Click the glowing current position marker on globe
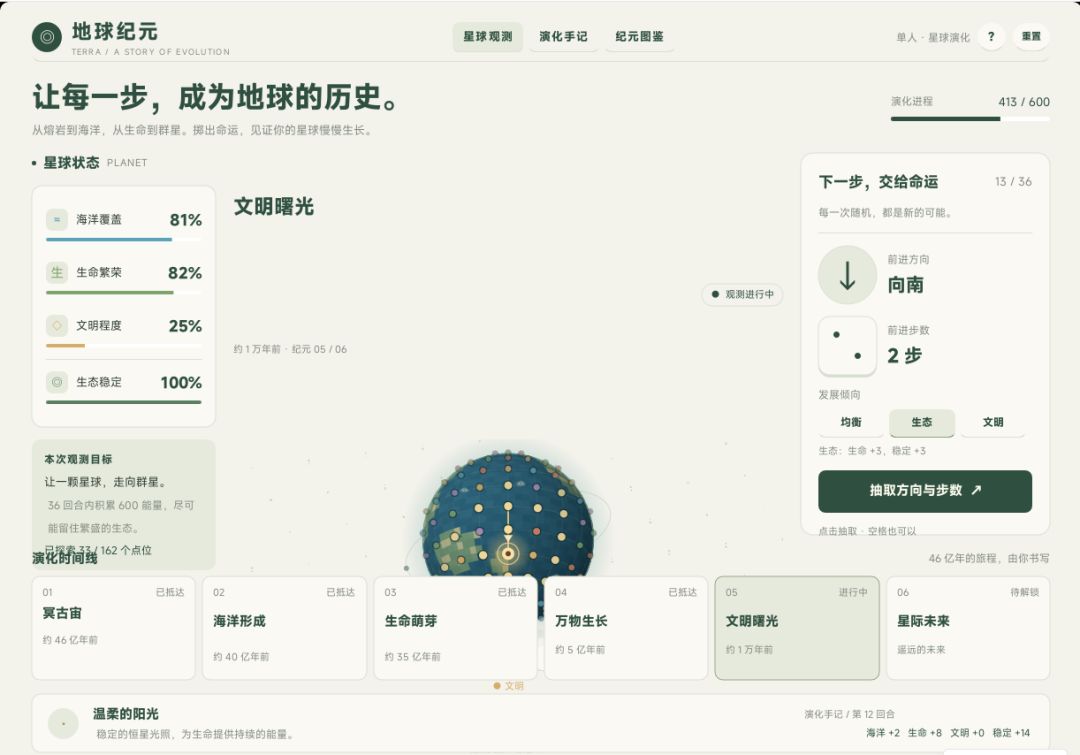The image size is (1080, 755). coord(508,553)
